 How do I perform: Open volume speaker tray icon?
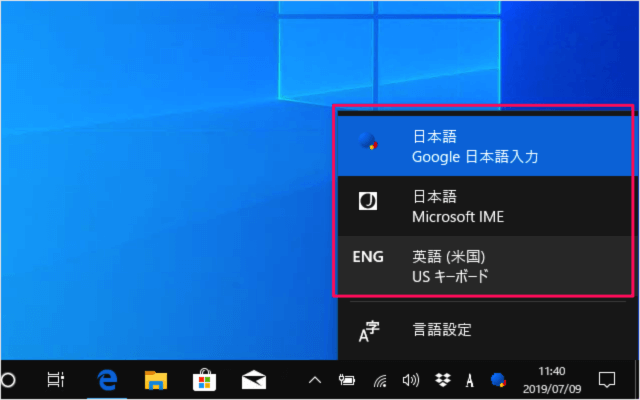(411, 380)
